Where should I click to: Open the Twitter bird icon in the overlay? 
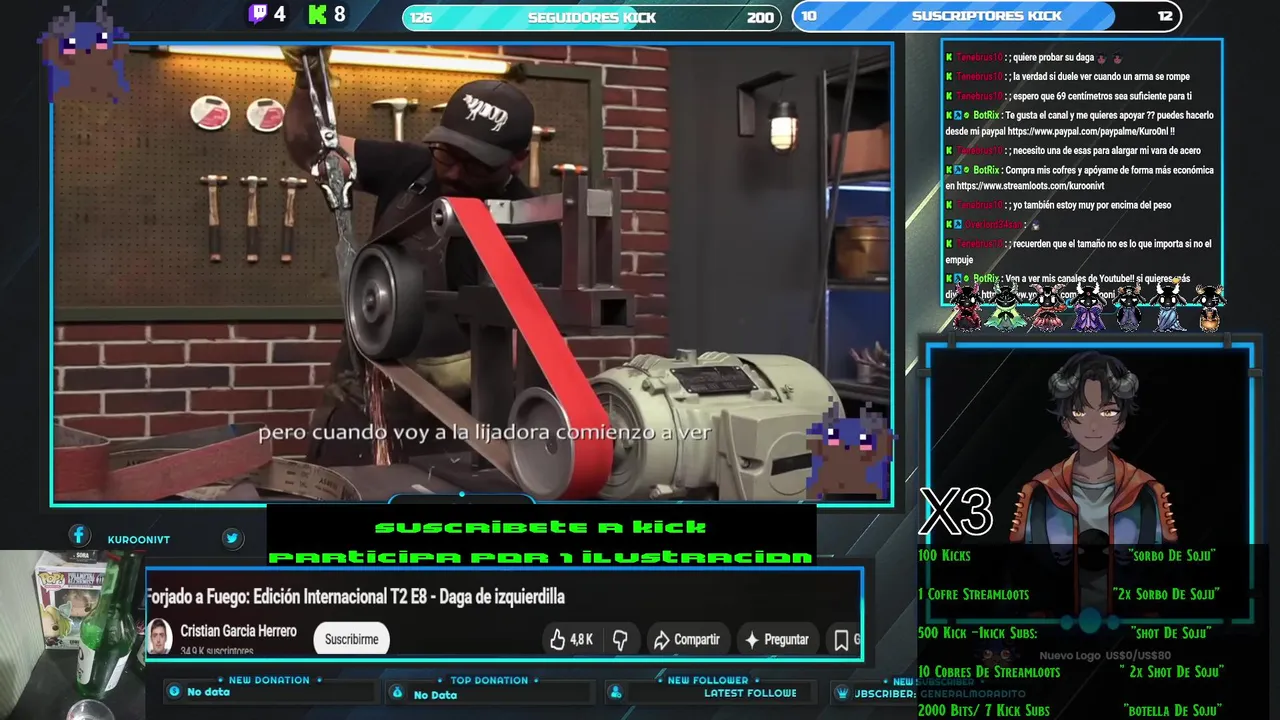[232, 538]
